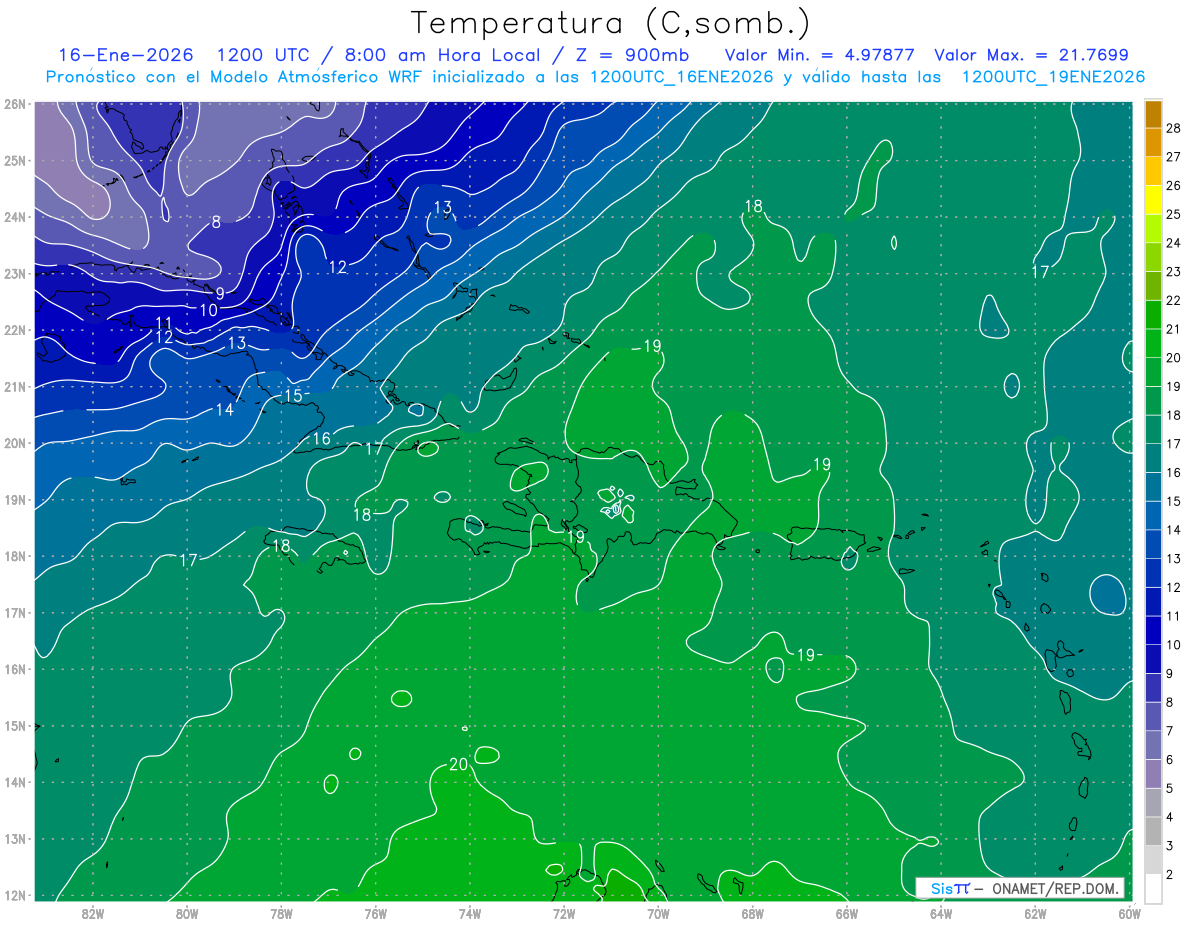Click the "80W" longitude axis label
The width and height of the screenshot is (1200, 927).
[186, 912]
